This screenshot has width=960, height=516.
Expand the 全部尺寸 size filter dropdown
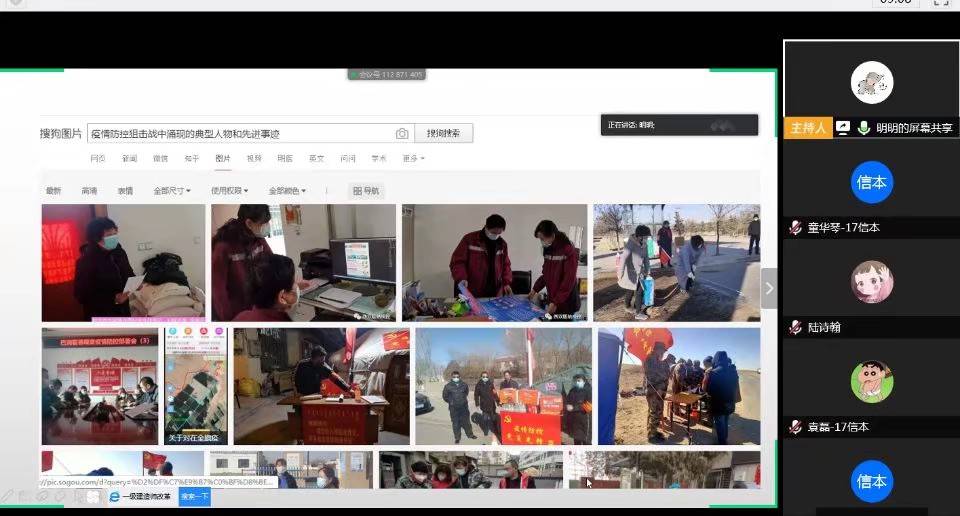171,191
